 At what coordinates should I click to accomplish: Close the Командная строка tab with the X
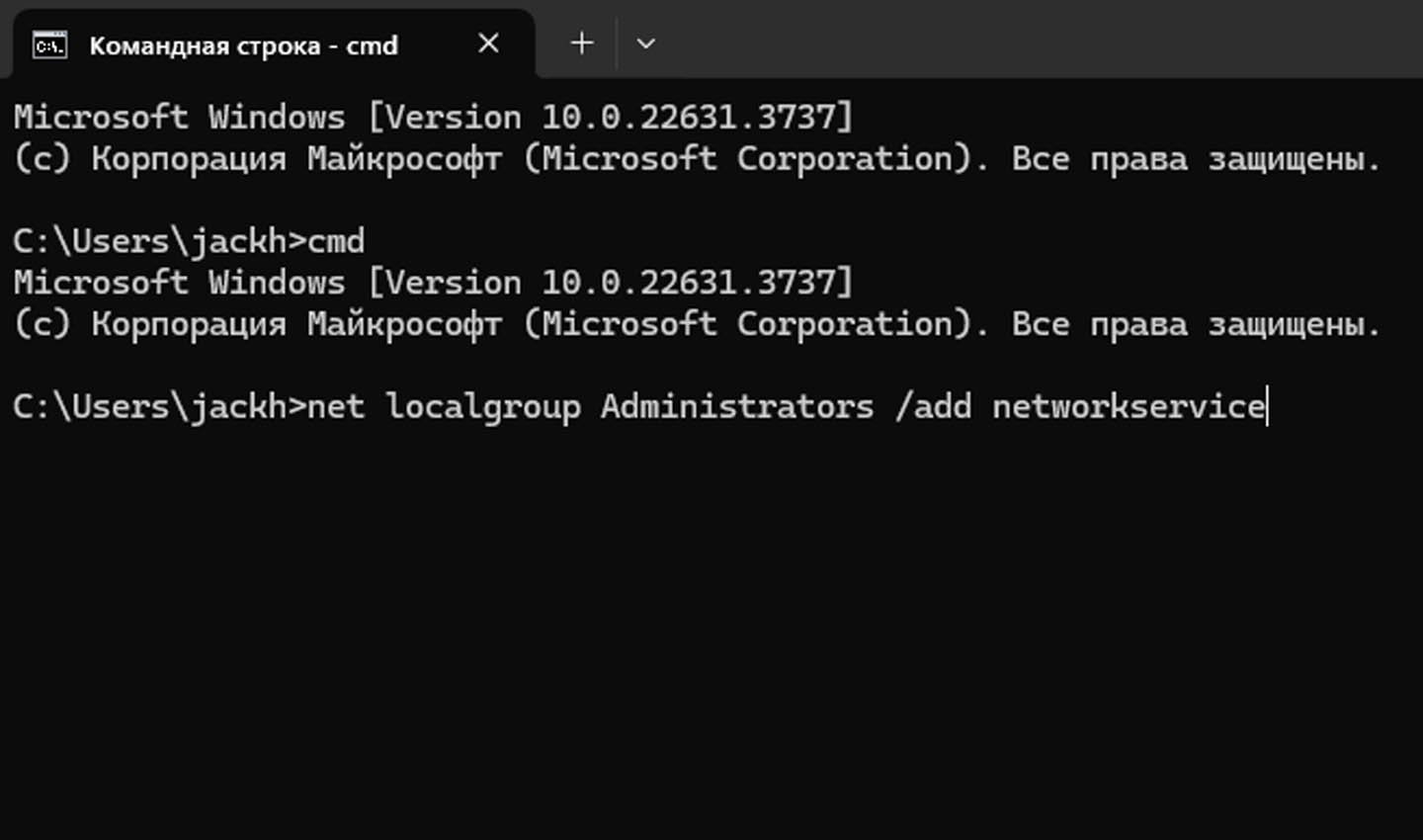[488, 43]
